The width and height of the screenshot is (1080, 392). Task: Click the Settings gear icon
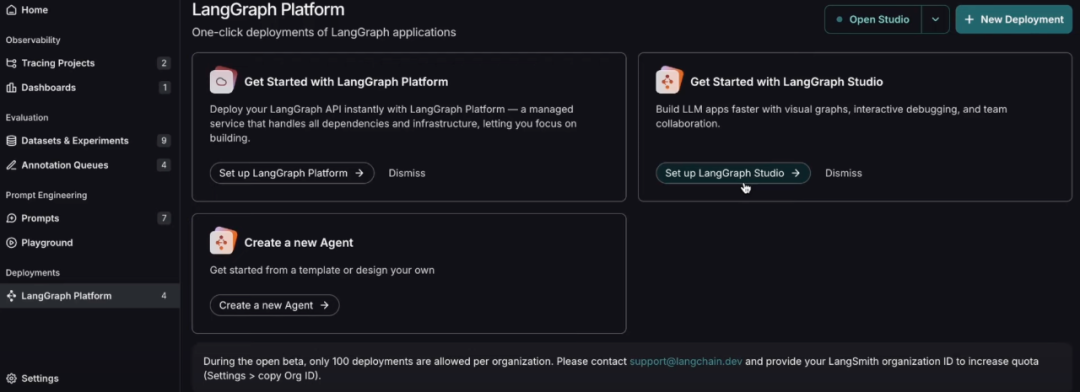(x=11, y=378)
